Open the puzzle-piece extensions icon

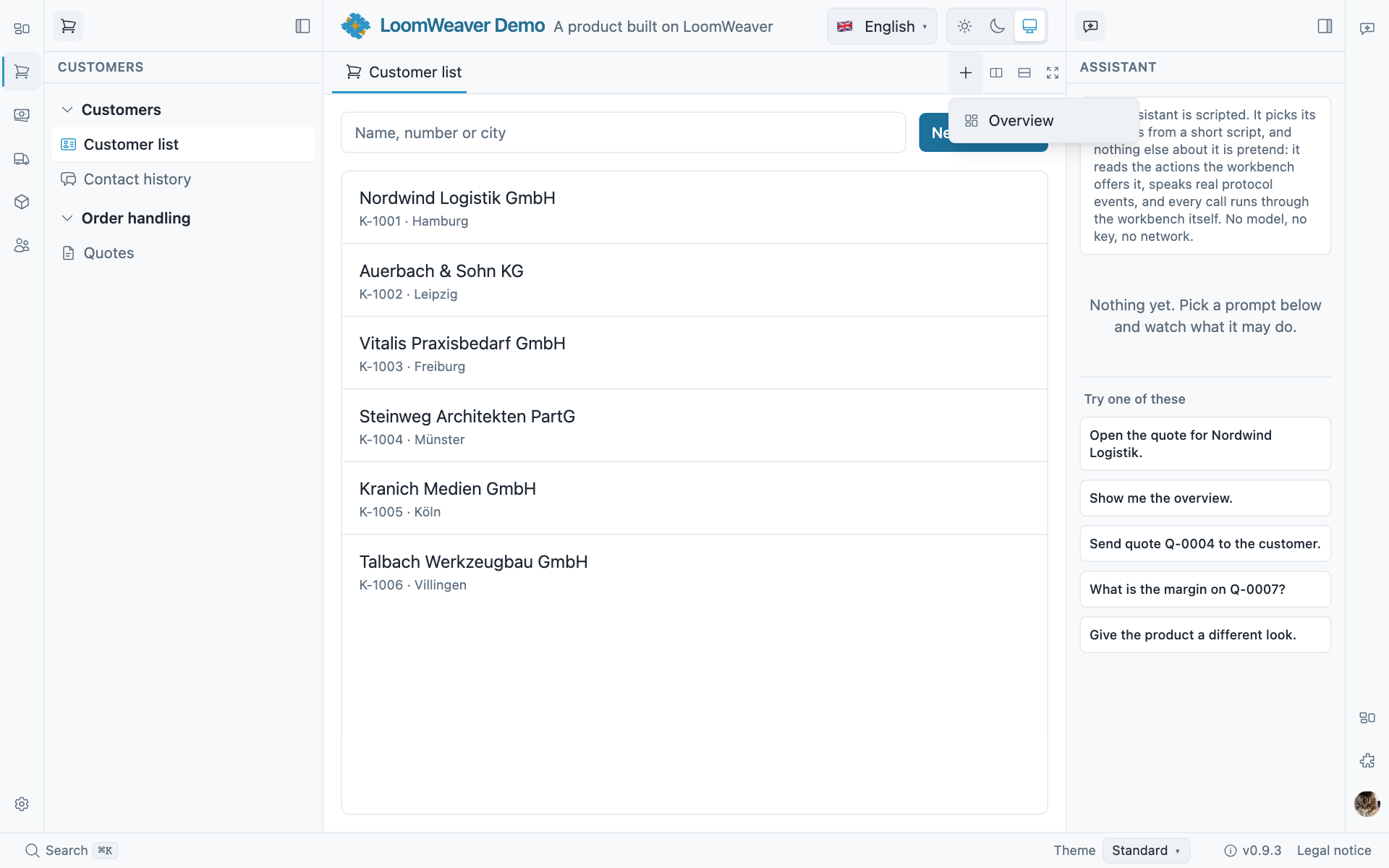(x=1367, y=760)
